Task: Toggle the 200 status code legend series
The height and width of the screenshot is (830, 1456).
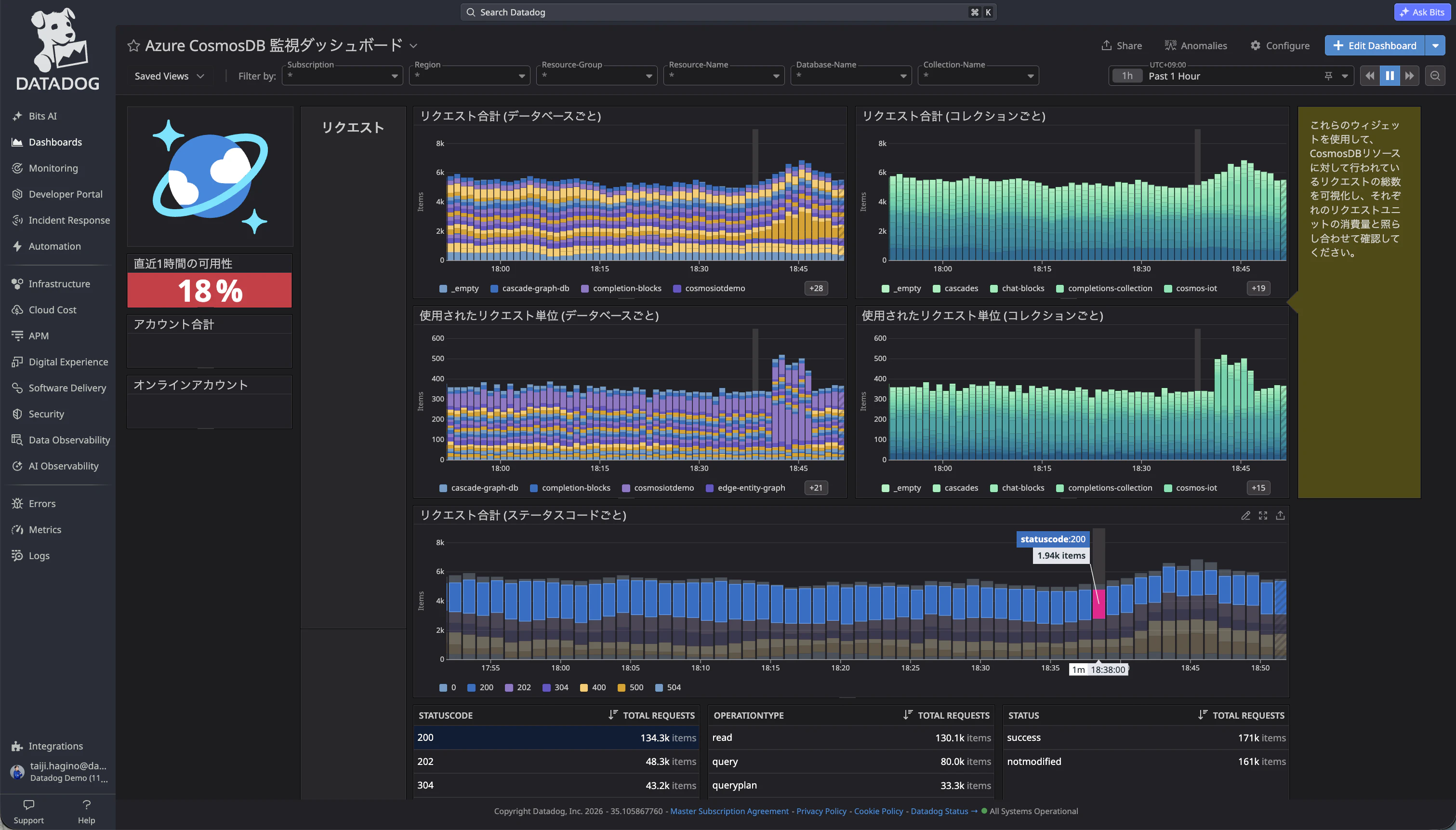Action: tap(480, 687)
